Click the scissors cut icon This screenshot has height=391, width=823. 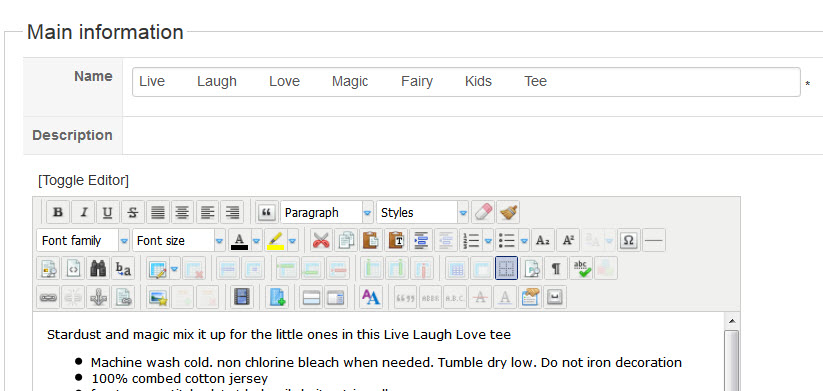point(321,241)
